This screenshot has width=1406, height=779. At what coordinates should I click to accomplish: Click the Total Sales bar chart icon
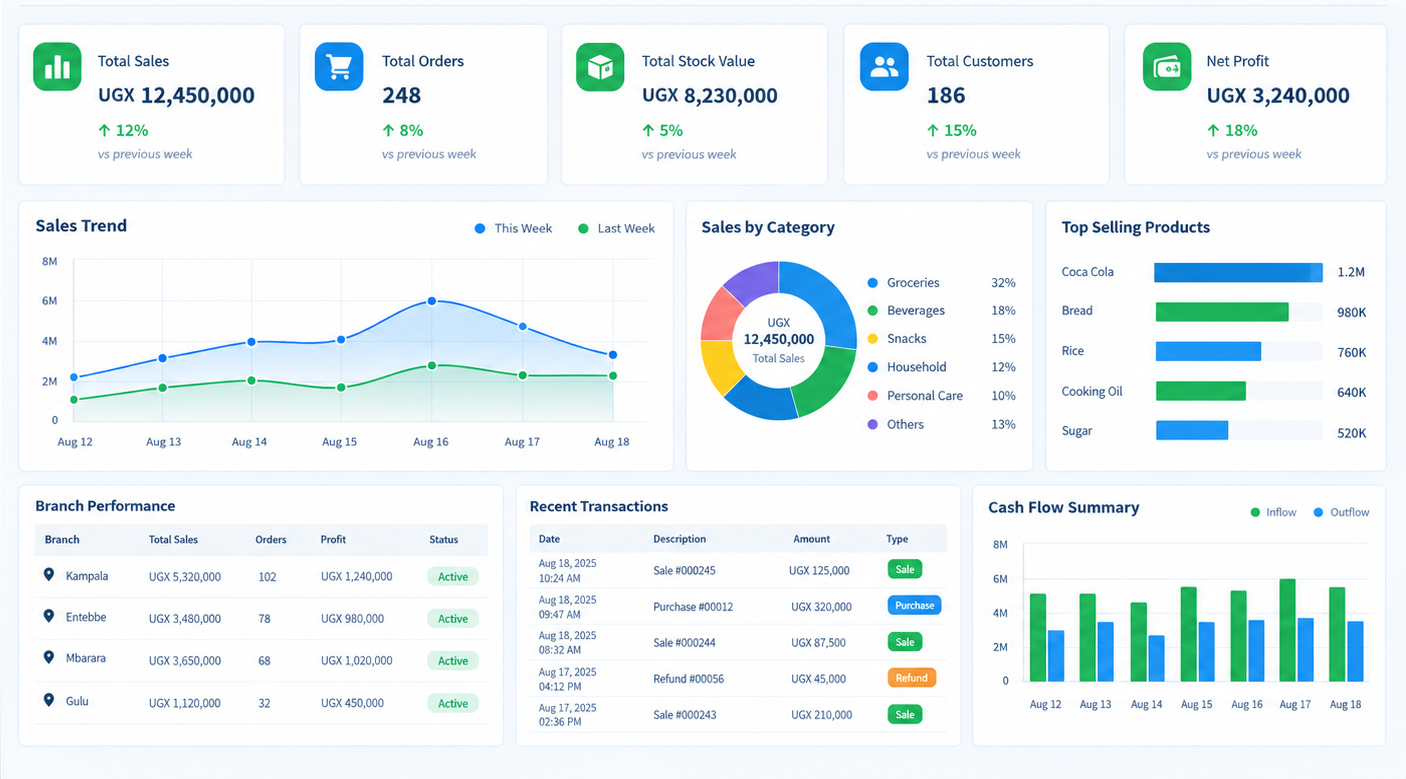[57, 67]
